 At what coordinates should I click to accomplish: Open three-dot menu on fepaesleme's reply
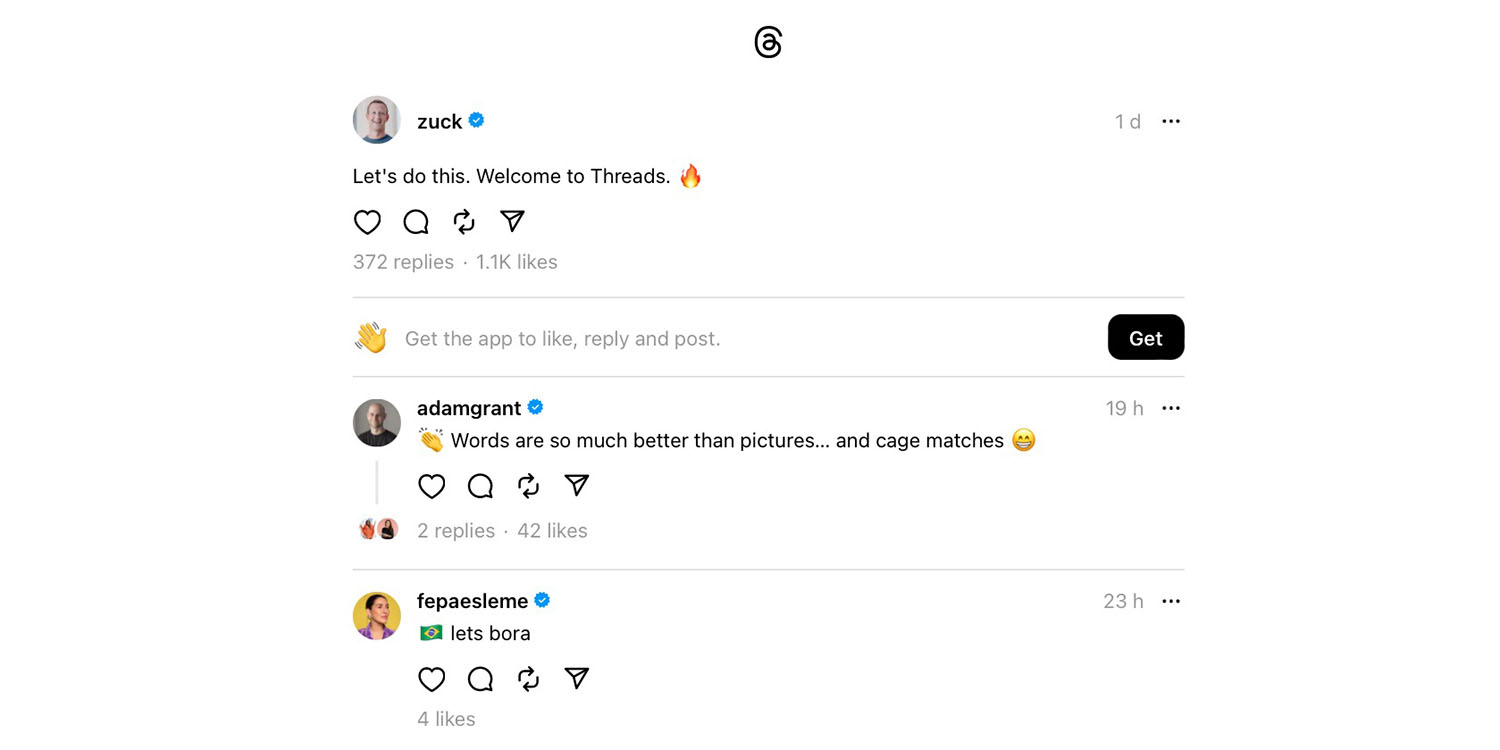pos(1171,601)
